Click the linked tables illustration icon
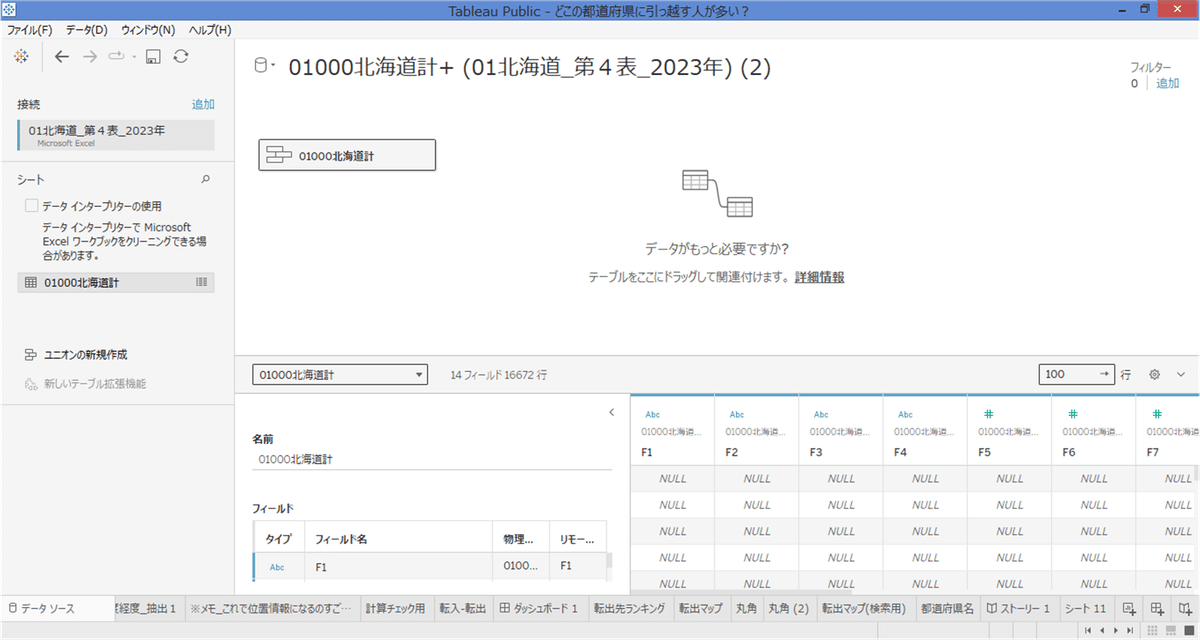1200x640 pixels. coord(717,194)
